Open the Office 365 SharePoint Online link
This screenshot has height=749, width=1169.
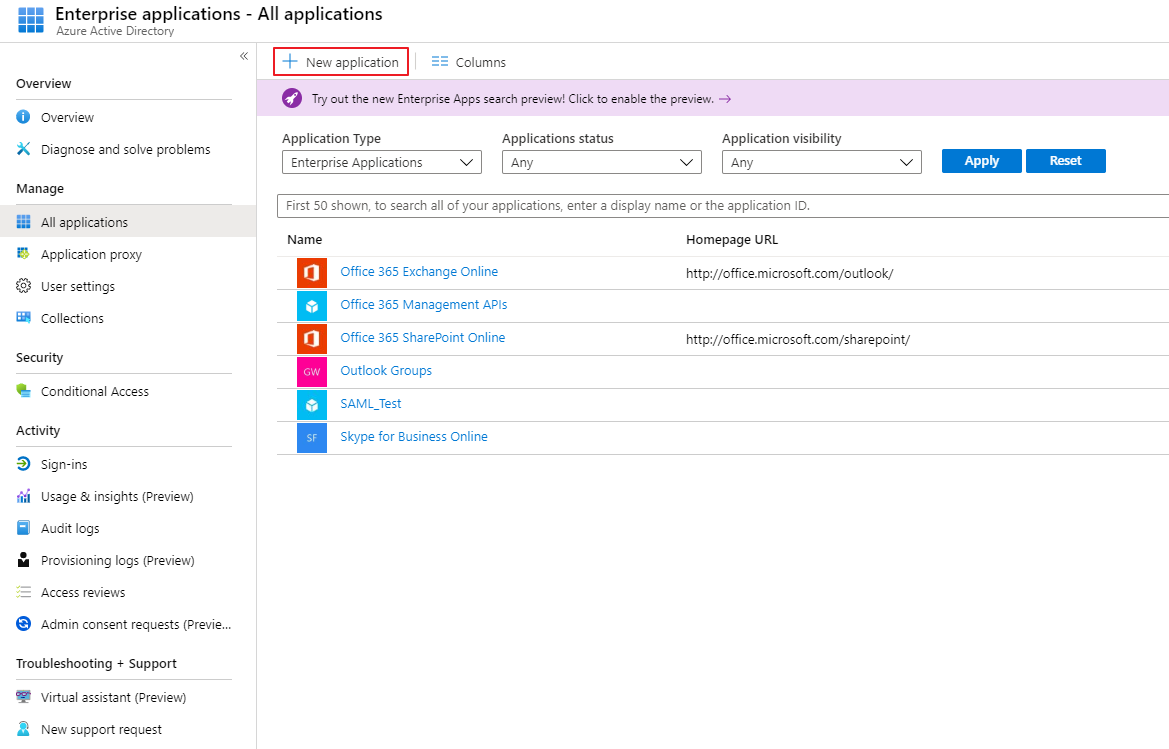[x=422, y=338]
